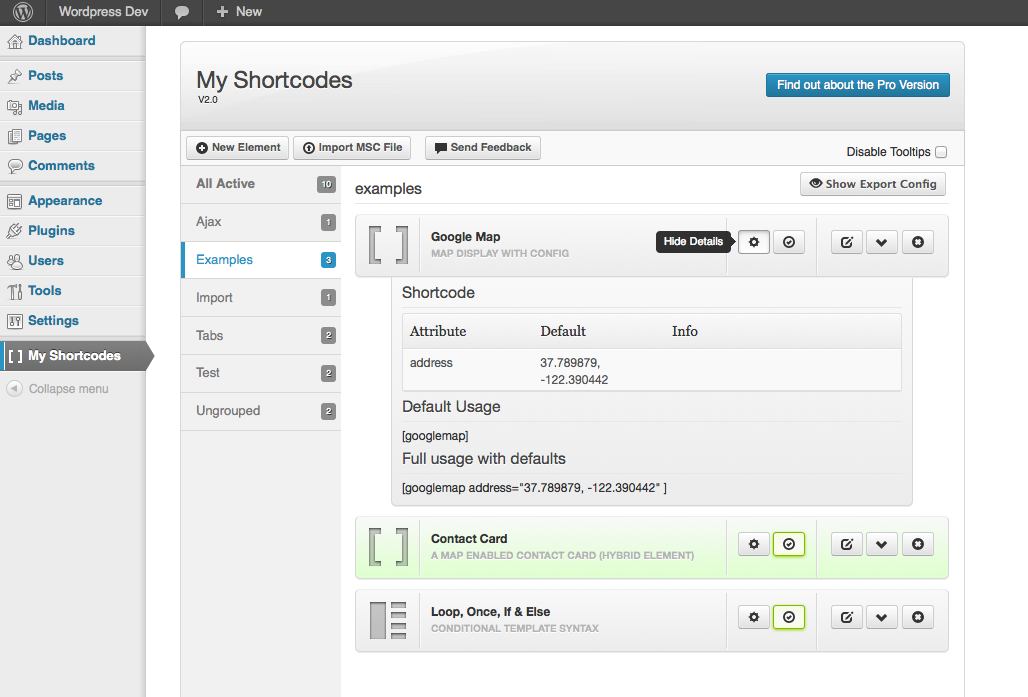
Task: Click the Import MSC File button
Action: (x=352, y=148)
